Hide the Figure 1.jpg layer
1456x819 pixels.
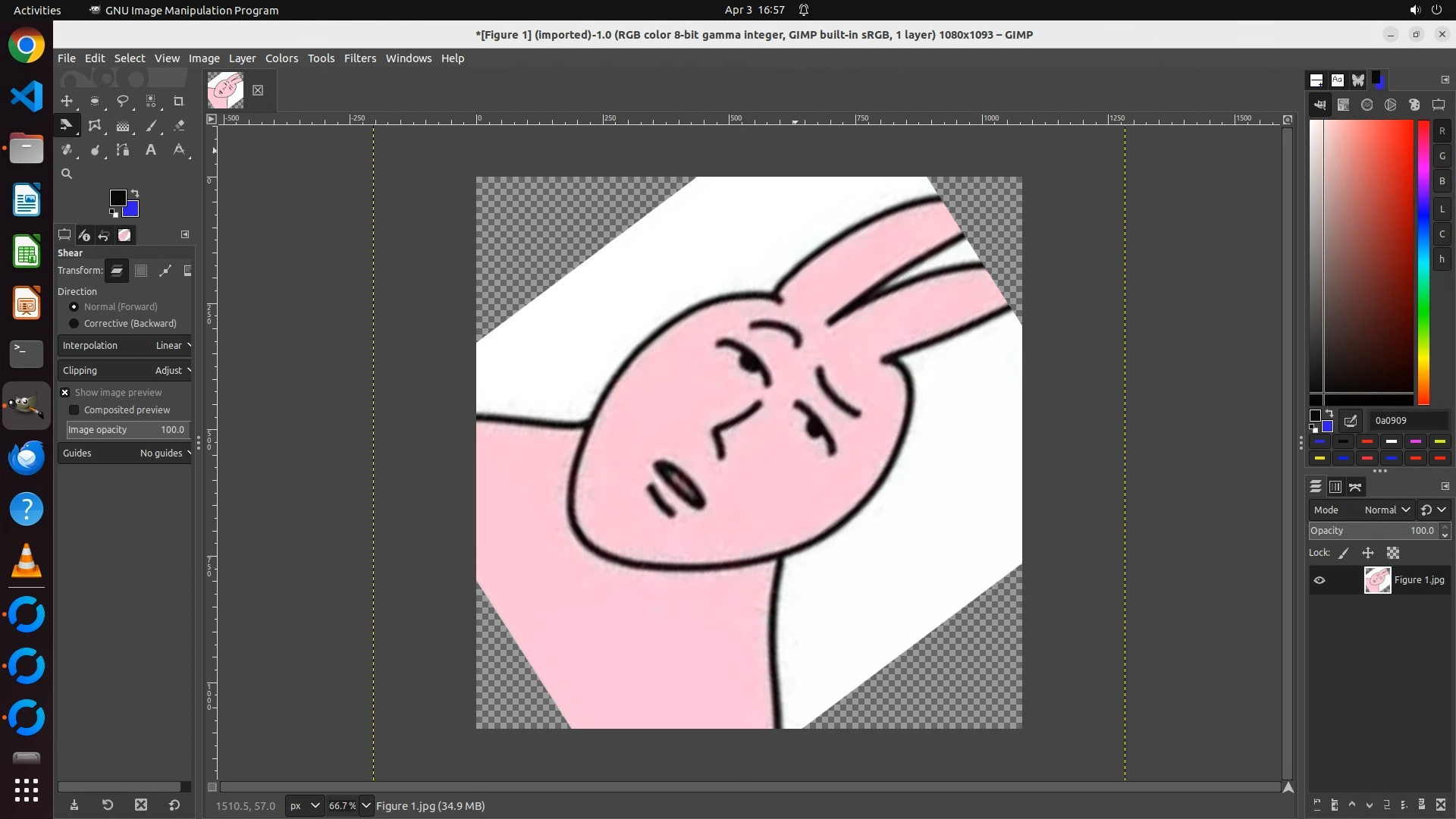click(1319, 580)
